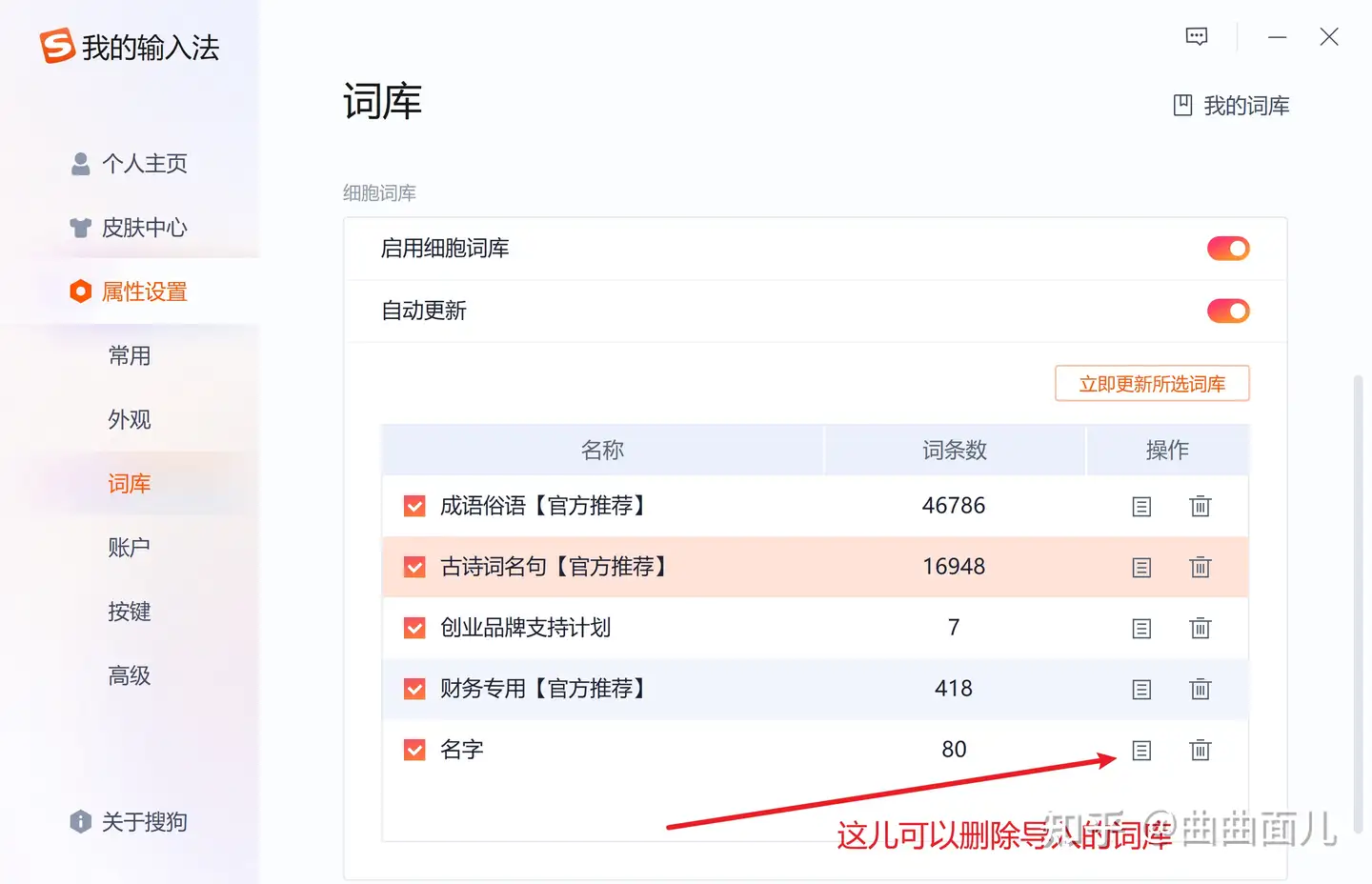Select 属性设置 in sidebar
Image resolution: width=1372 pixels, height=884 pixels.
tap(130, 291)
